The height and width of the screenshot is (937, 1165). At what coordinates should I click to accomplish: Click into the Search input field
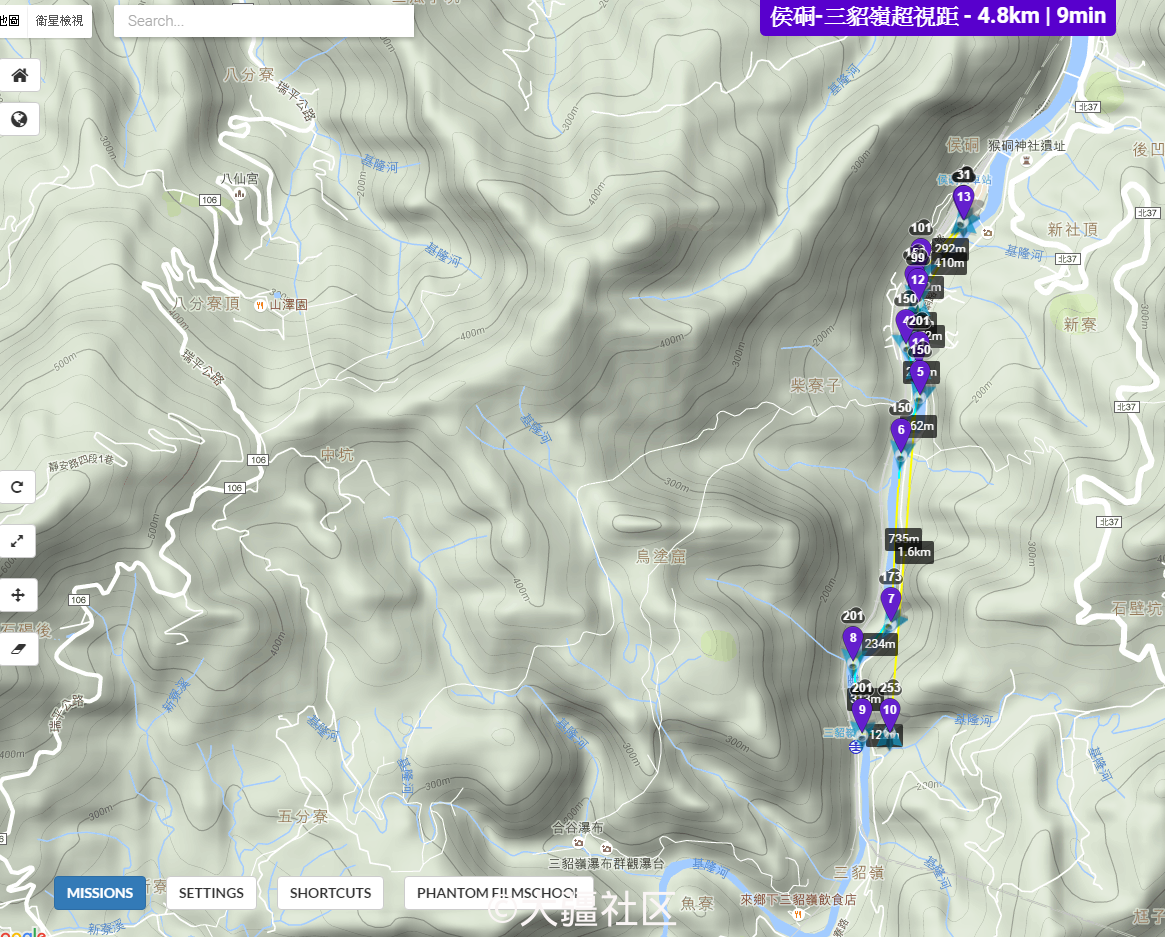tap(263, 21)
